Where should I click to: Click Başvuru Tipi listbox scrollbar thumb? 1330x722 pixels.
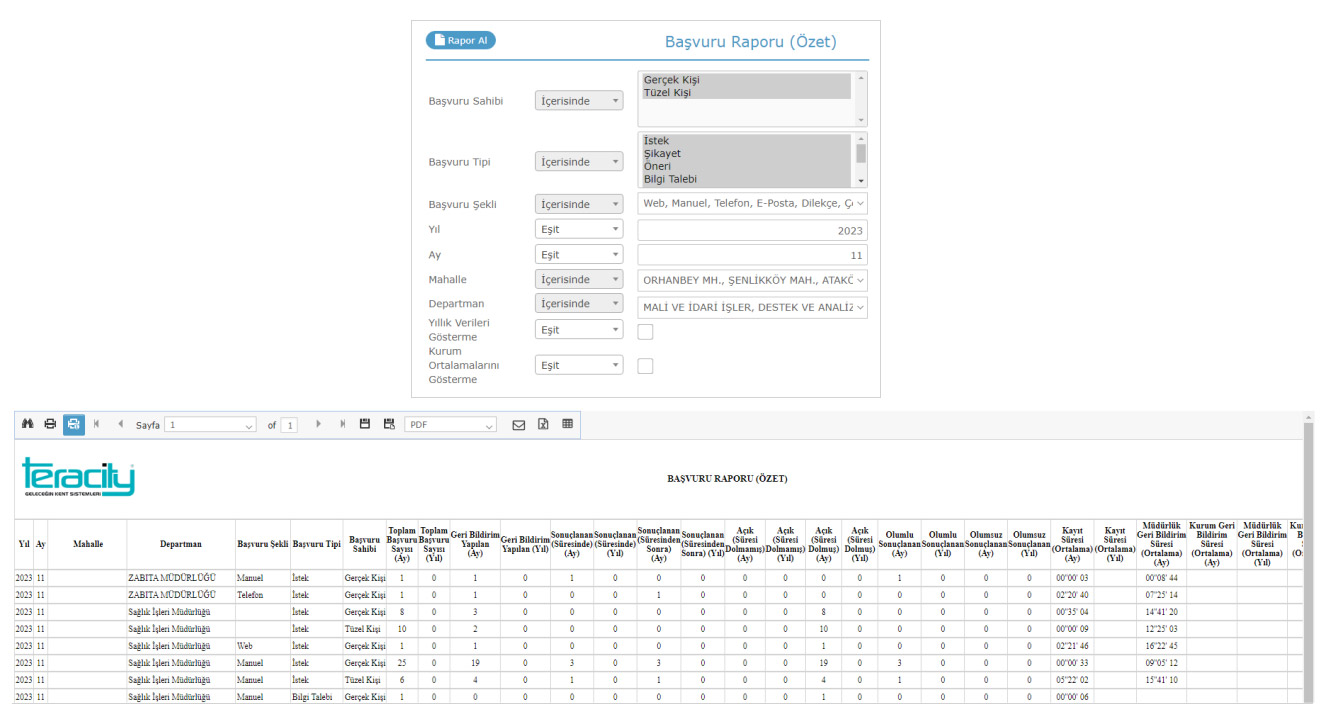pos(861,153)
